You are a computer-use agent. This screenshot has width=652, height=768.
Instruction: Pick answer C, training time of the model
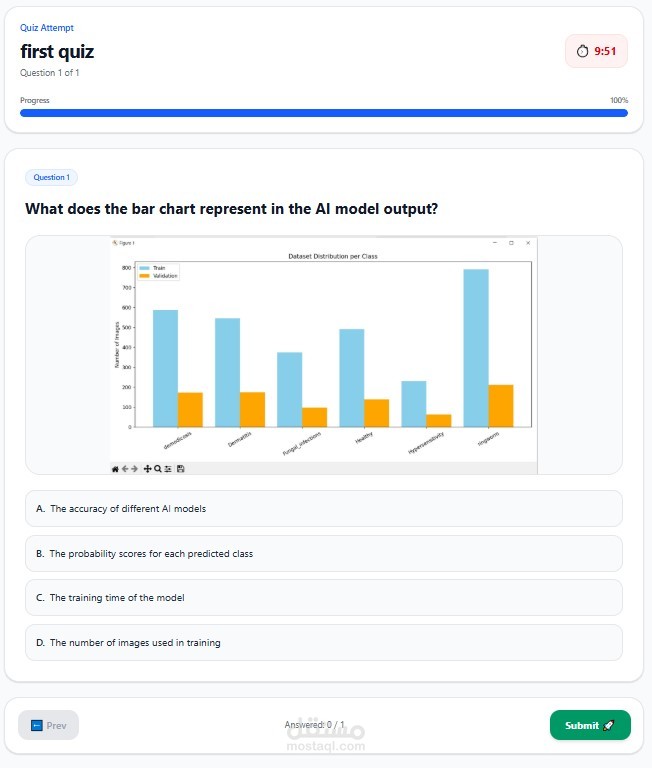(x=323, y=598)
